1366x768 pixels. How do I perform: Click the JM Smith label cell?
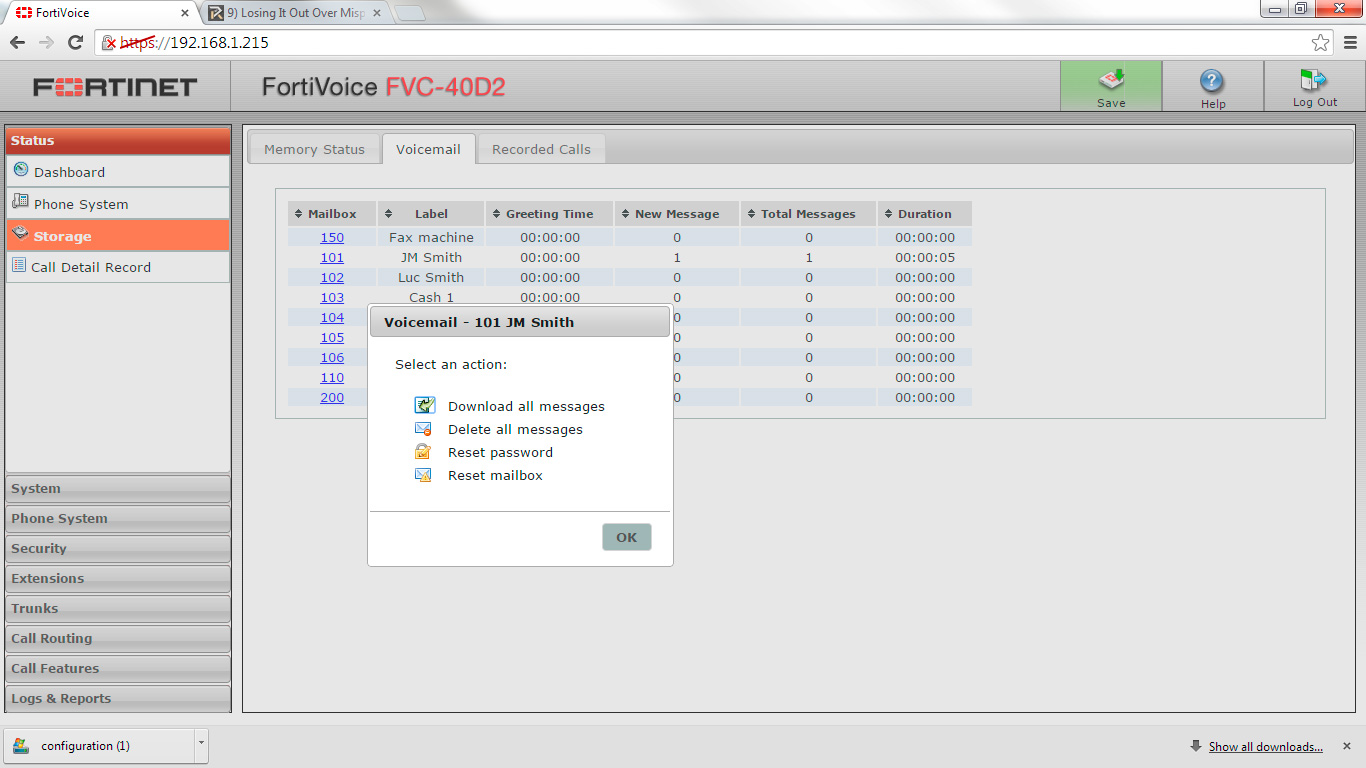click(431, 257)
